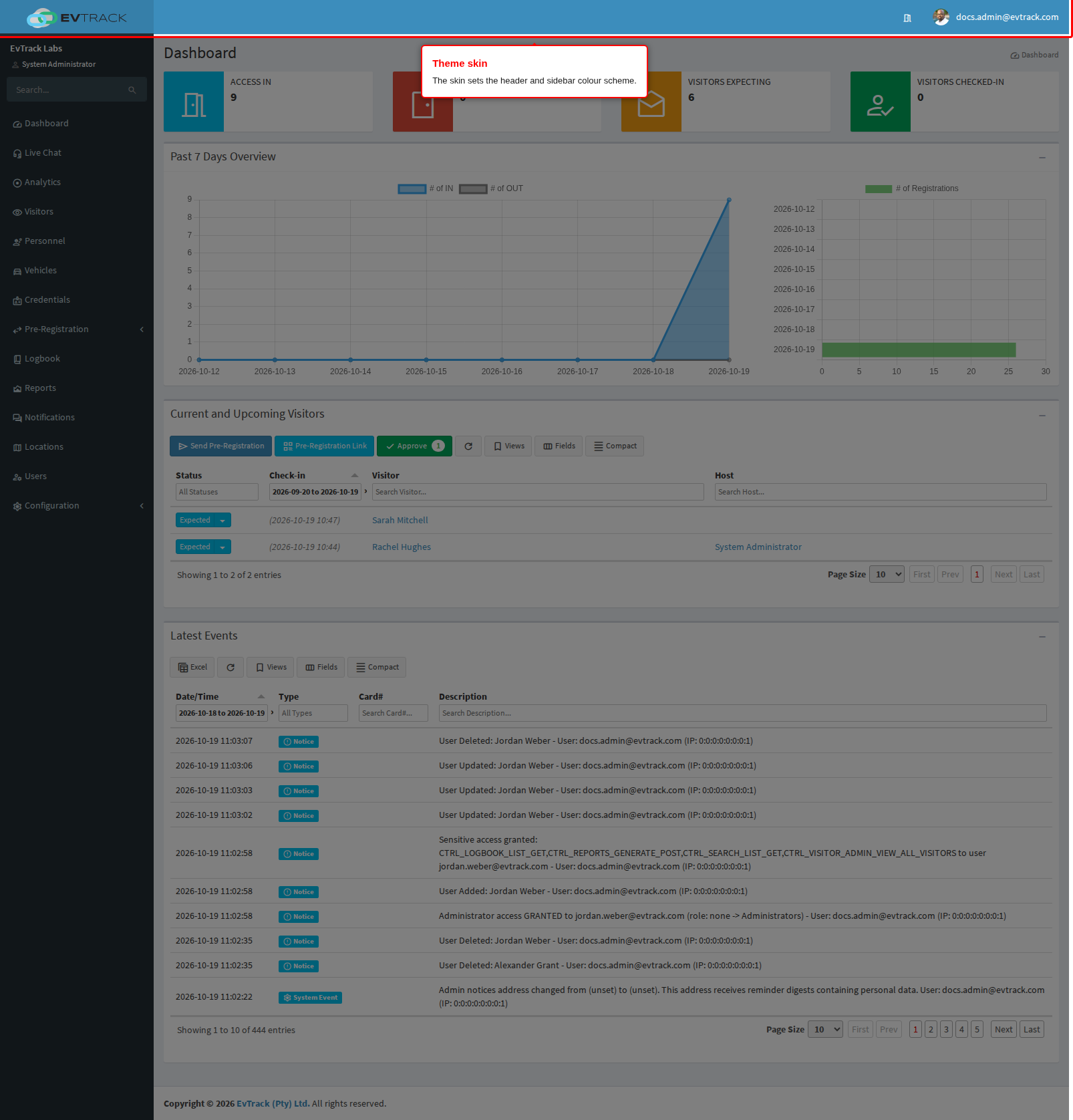Viewport: 1073px width, 1120px height.
Task: Click the refresh icon in Latest Events toolbar
Action: point(231,668)
